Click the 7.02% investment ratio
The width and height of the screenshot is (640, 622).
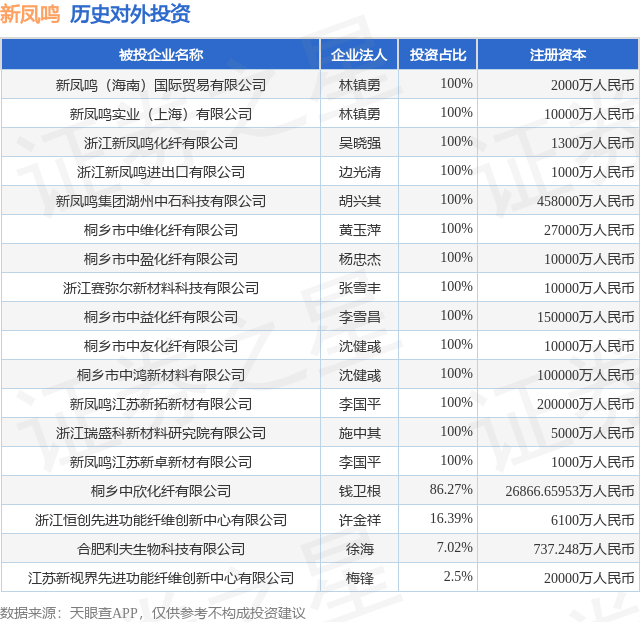(454, 547)
